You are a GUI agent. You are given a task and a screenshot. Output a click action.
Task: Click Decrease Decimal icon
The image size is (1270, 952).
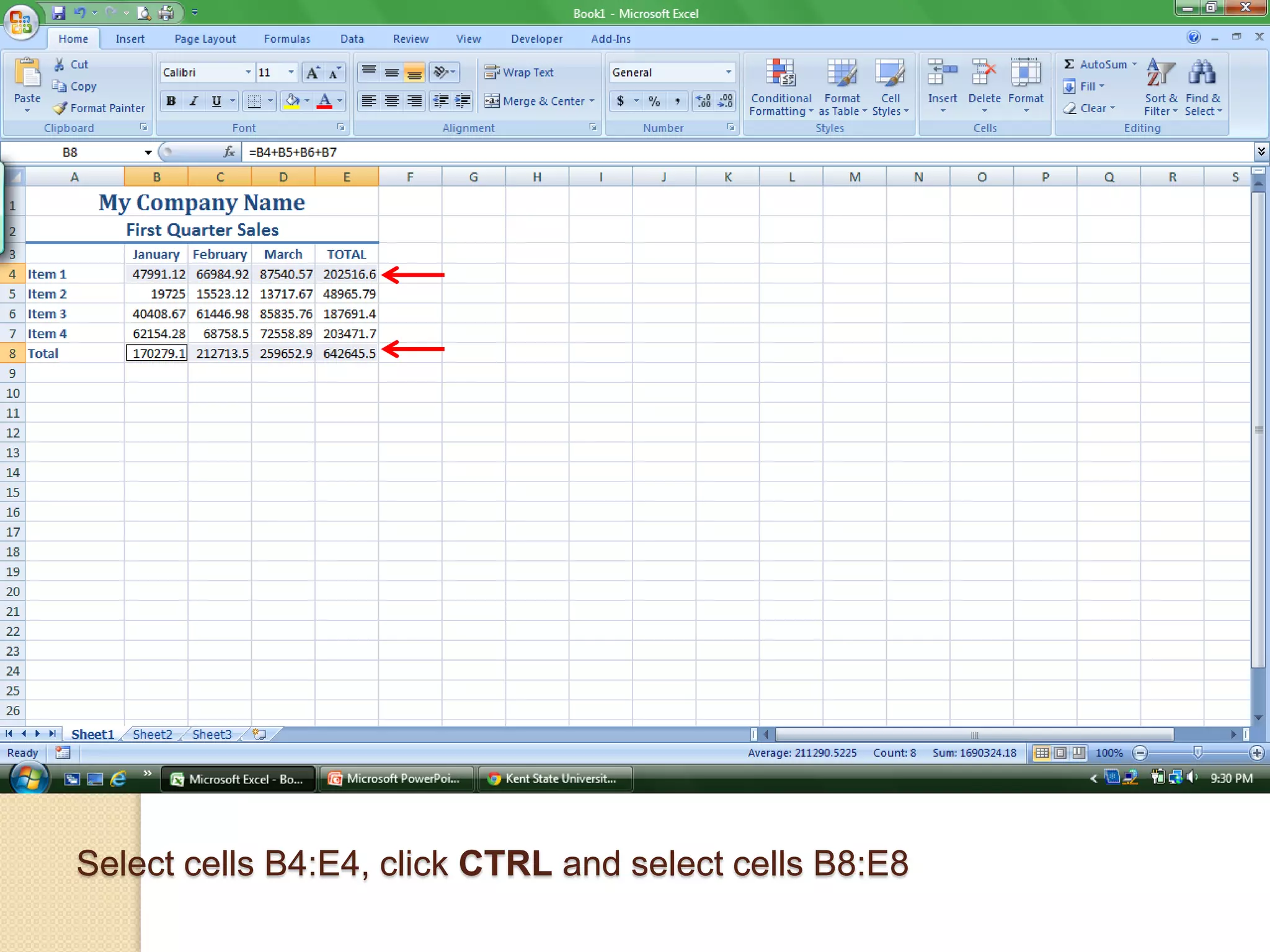pyautogui.click(x=725, y=101)
